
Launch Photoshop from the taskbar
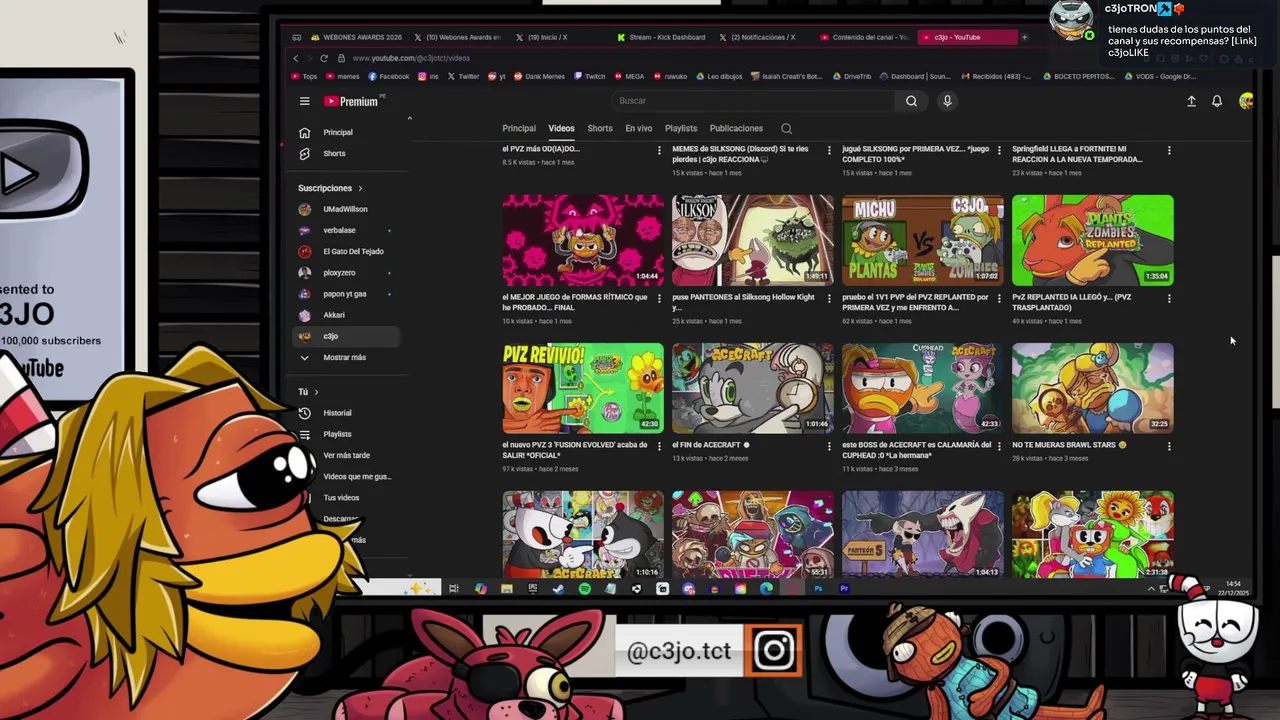818,589
